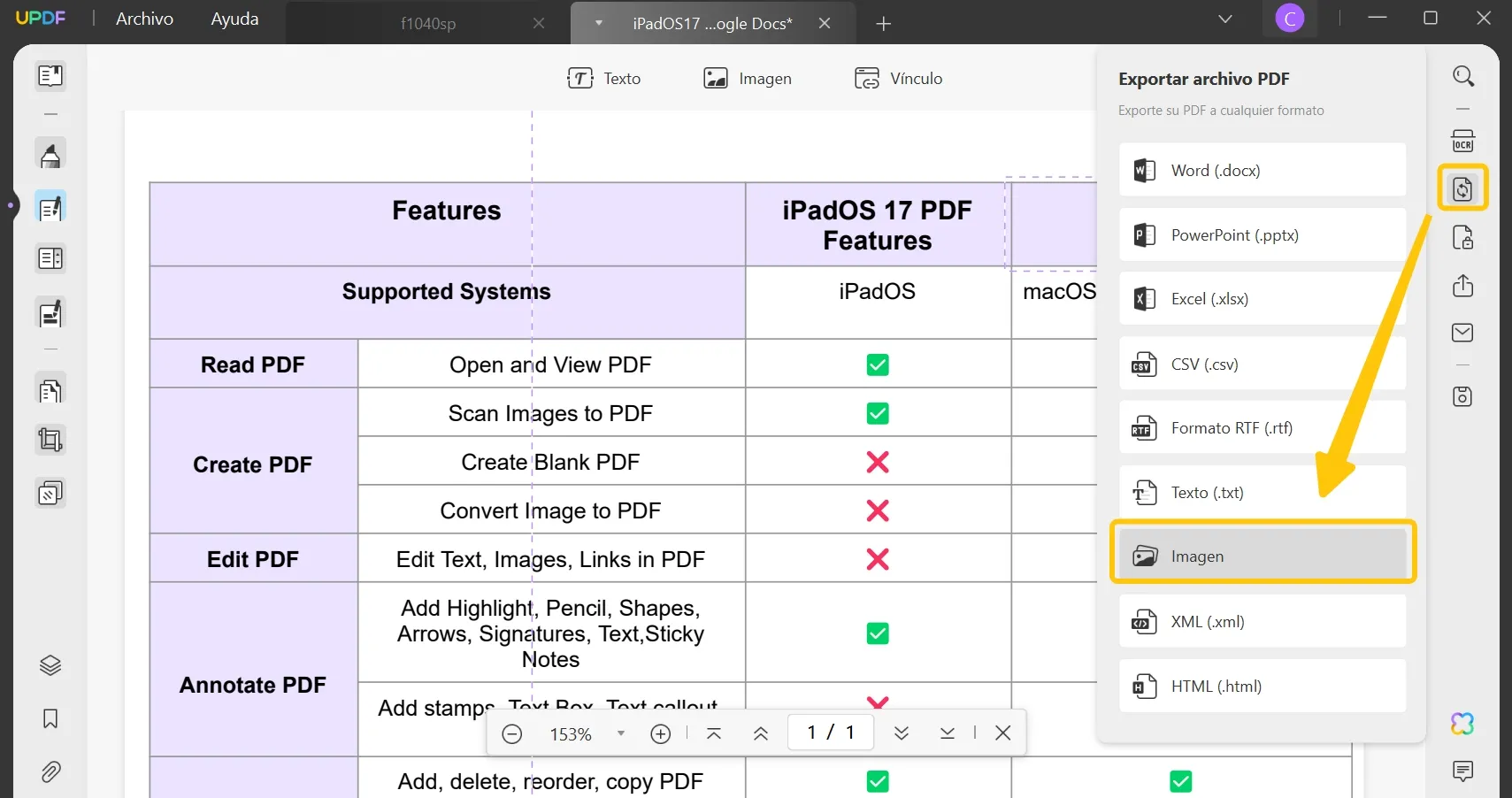Export to CSV (.csv)
The width and height of the screenshot is (1512, 798).
tap(1263, 364)
